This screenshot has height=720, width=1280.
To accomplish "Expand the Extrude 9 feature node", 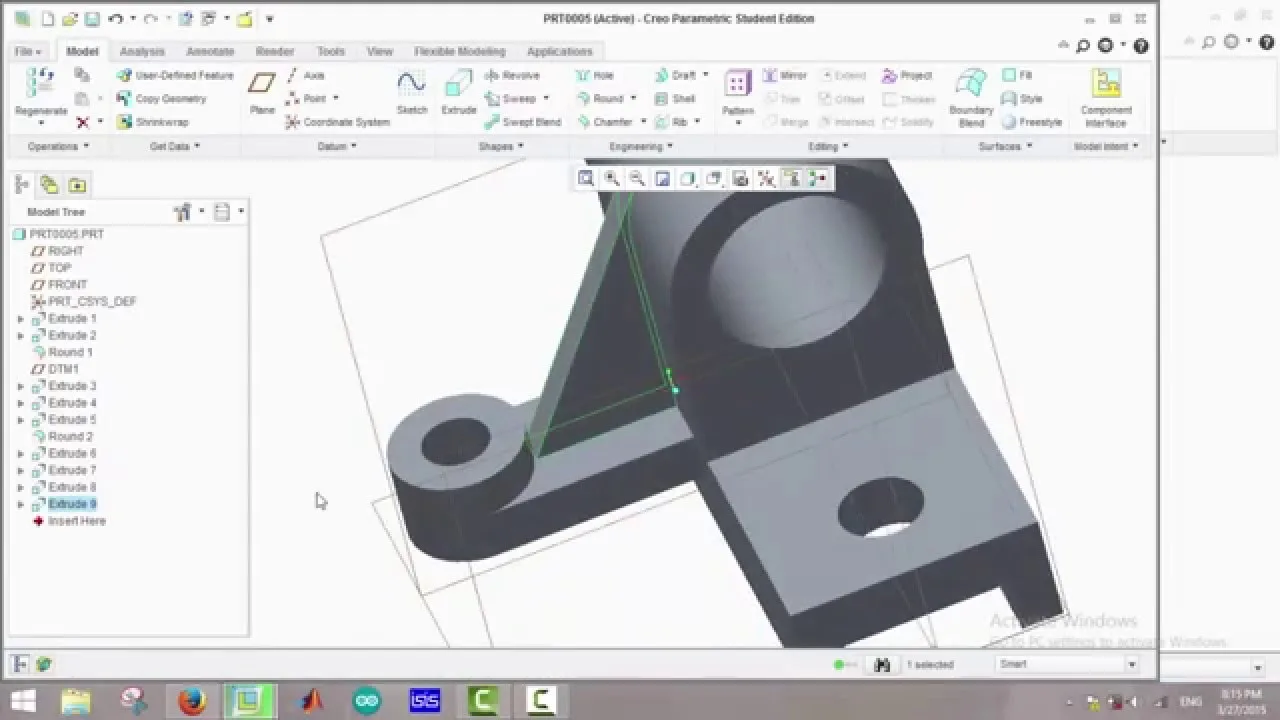I will 21,504.
